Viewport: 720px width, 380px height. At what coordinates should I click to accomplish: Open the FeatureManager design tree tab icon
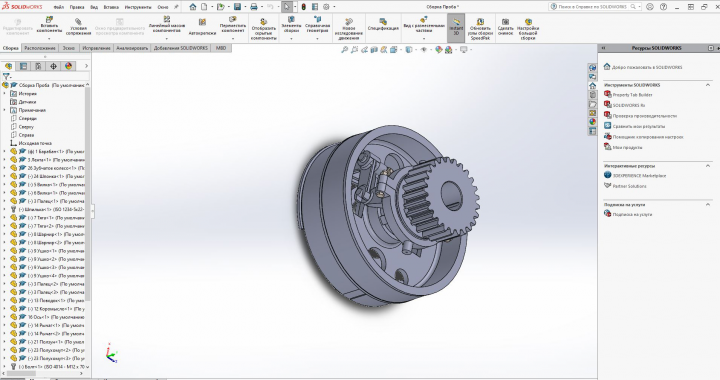9,66
